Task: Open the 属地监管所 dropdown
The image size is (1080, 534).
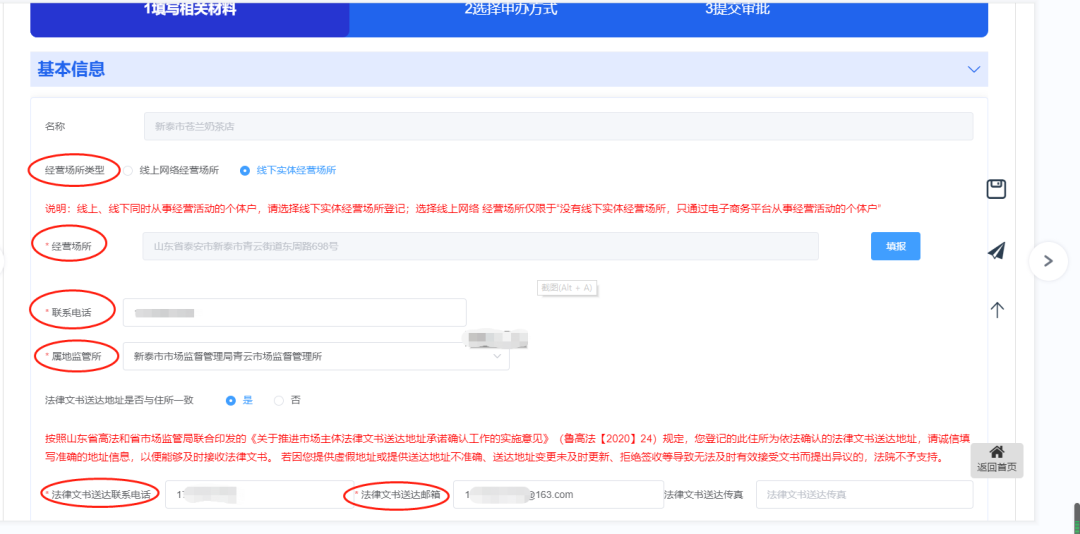Action: pos(316,356)
